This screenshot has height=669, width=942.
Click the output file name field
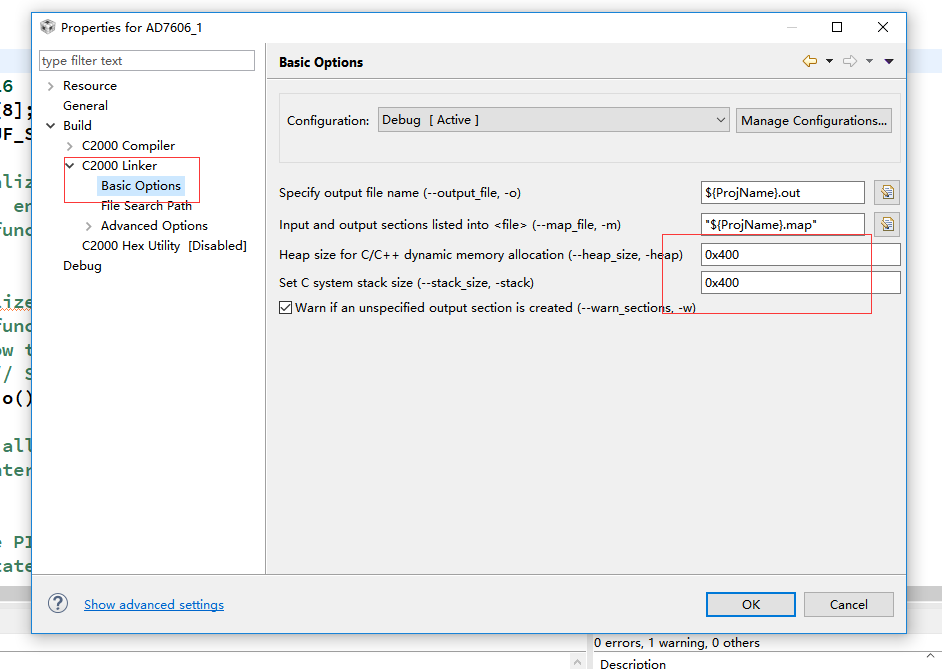pos(782,193)
